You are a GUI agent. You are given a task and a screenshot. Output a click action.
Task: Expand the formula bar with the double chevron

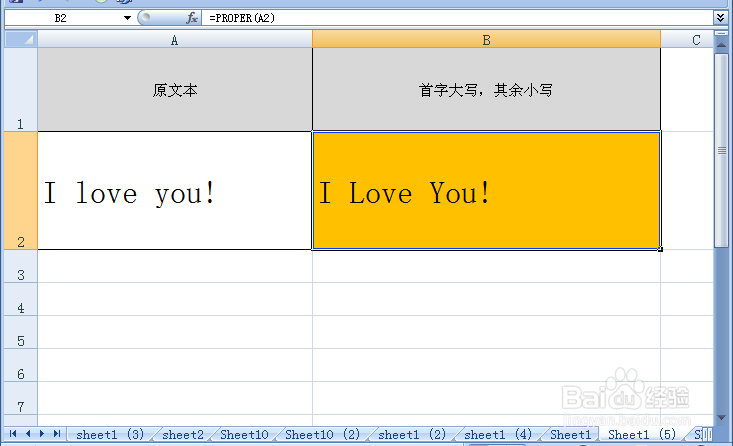pyautogui.click(x=720, y=18)
